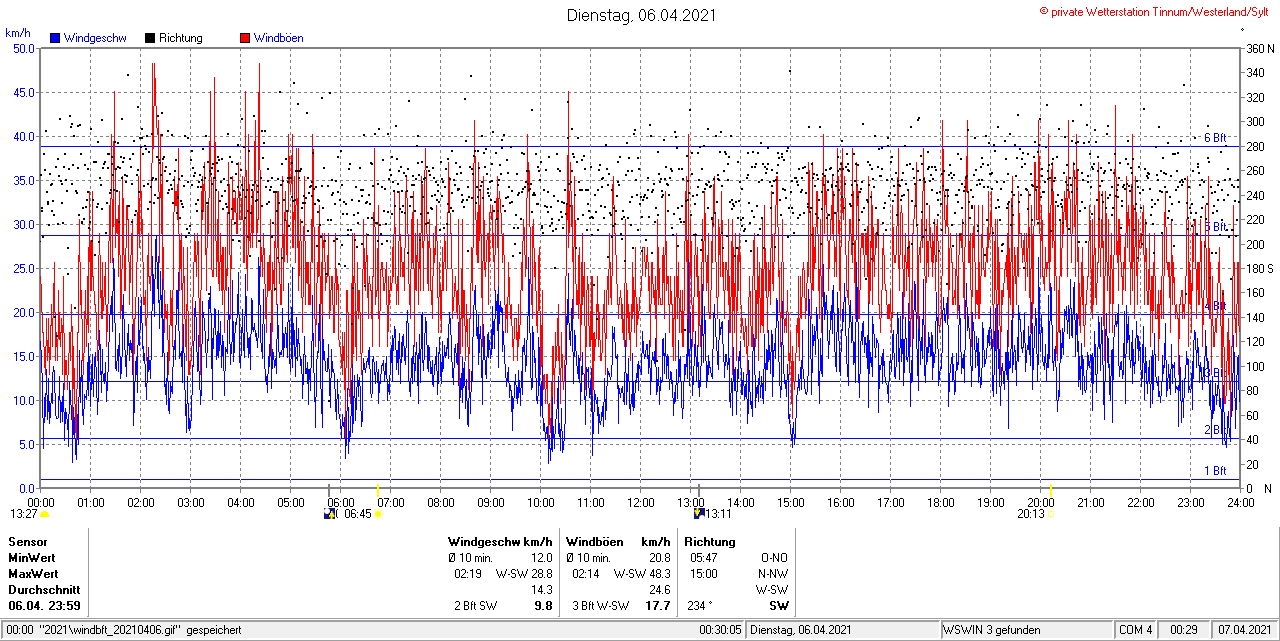The height and width of the screenshot is (641, 1280).
Task: Click the 1 Bft line label
Action: tap(1215, 471)
